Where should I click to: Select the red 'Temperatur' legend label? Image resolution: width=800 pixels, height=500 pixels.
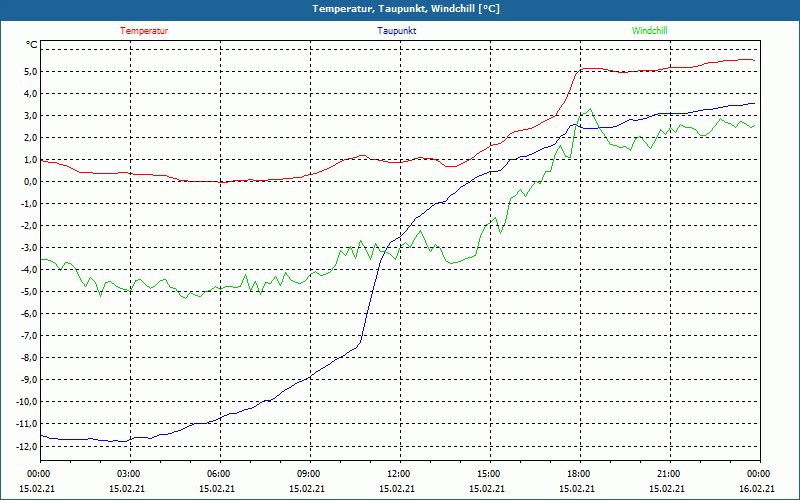pos(144,31)
